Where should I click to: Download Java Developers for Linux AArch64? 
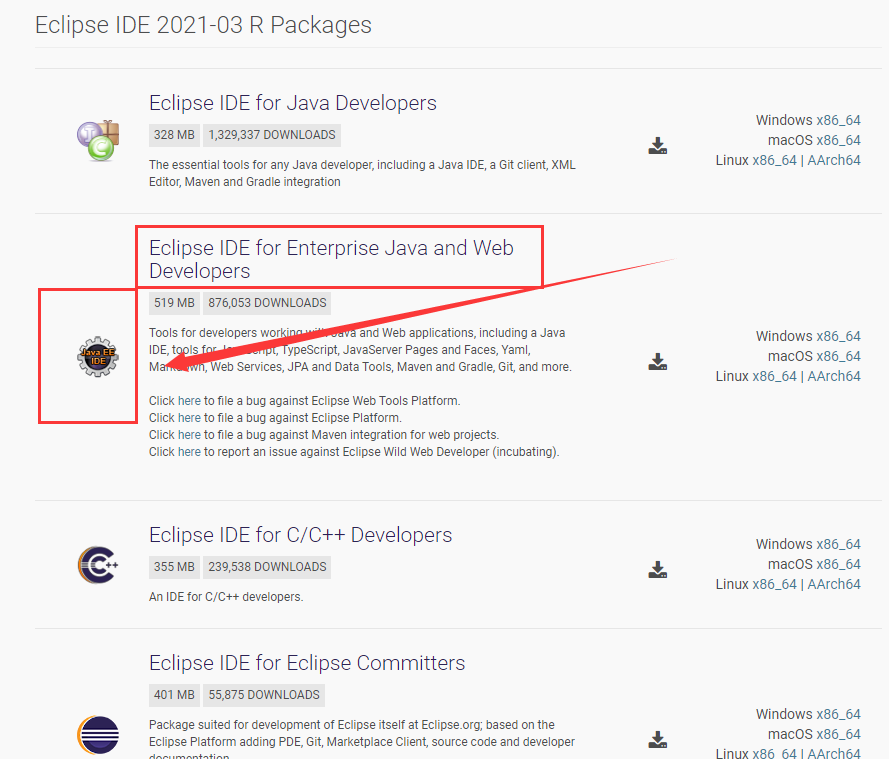(834, 160)
